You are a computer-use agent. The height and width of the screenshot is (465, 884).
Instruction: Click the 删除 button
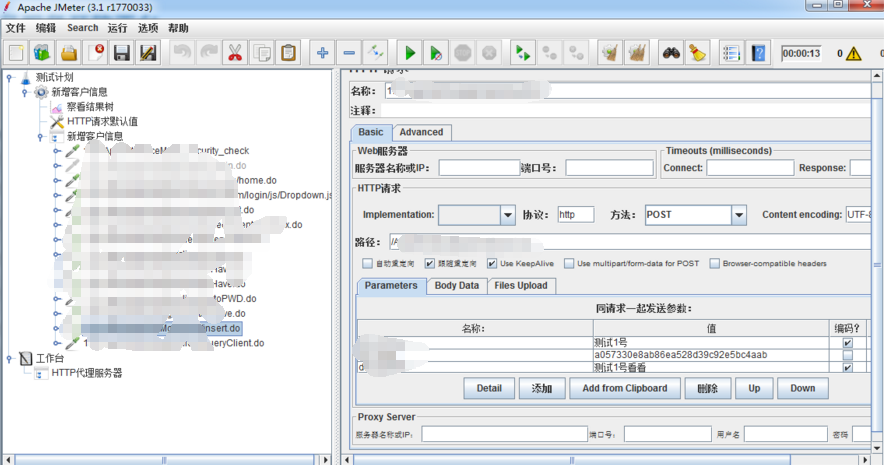click(x=708, y=388)
